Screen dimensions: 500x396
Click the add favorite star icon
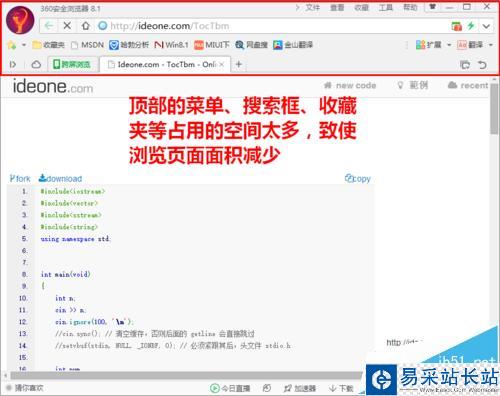(12, 45)
